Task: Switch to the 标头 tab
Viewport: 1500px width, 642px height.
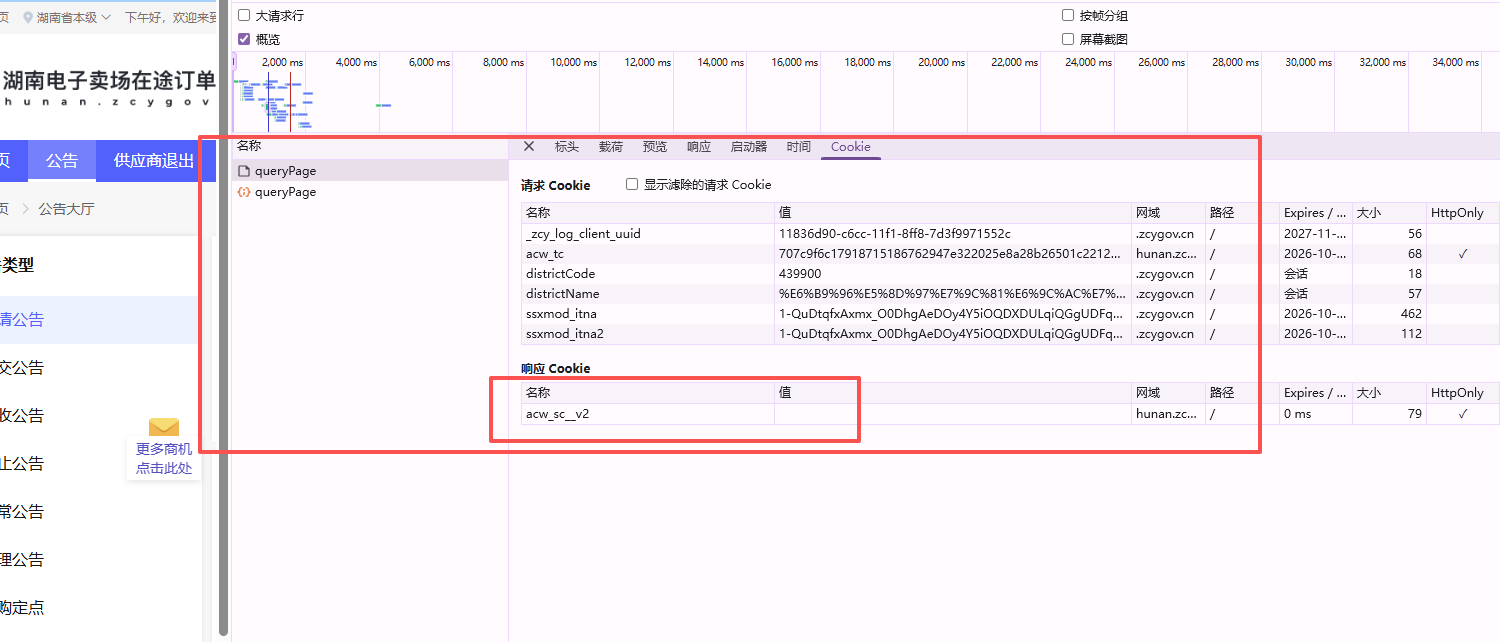Action: pos(567,147)
